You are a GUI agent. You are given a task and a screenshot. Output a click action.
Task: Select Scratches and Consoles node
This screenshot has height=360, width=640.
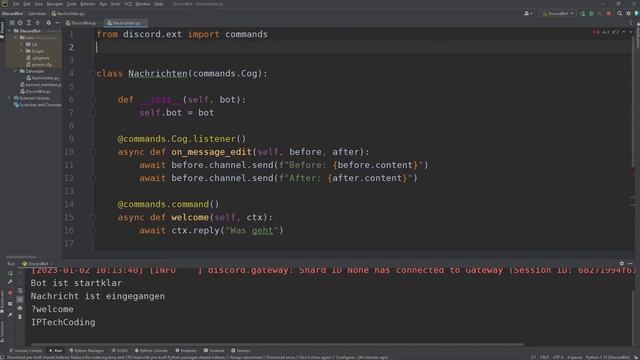coord(37,105)
